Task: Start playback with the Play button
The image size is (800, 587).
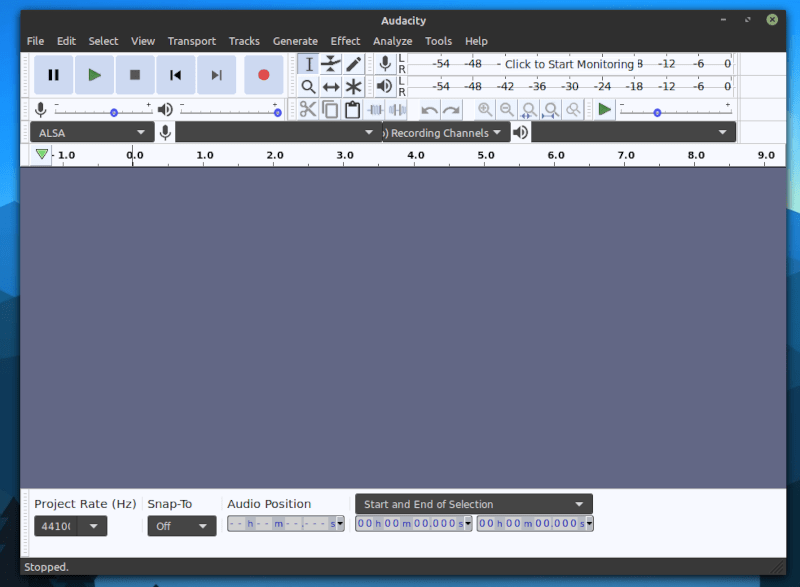Action: (x=94, y=75)
